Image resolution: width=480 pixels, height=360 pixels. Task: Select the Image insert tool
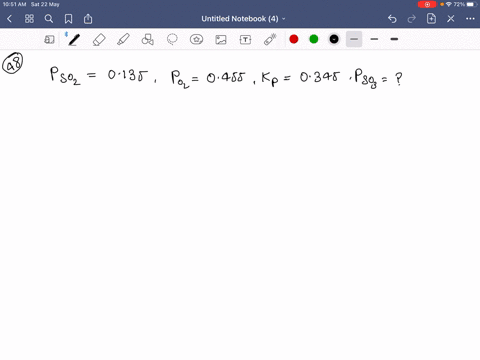pyautogui.click(x=221, y=40)
